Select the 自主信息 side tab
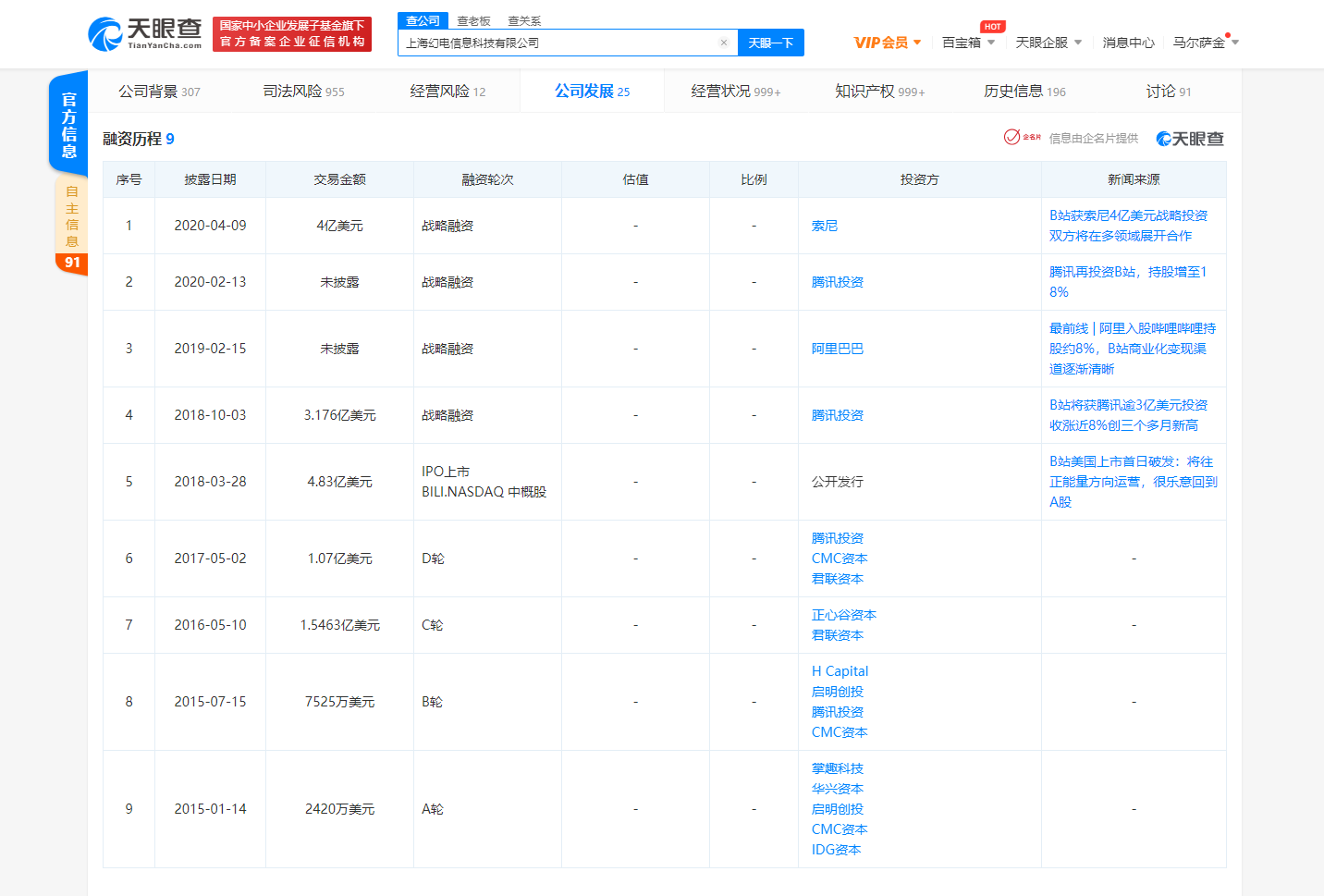This screenshot has width=1324, height=896. point(72,226)
